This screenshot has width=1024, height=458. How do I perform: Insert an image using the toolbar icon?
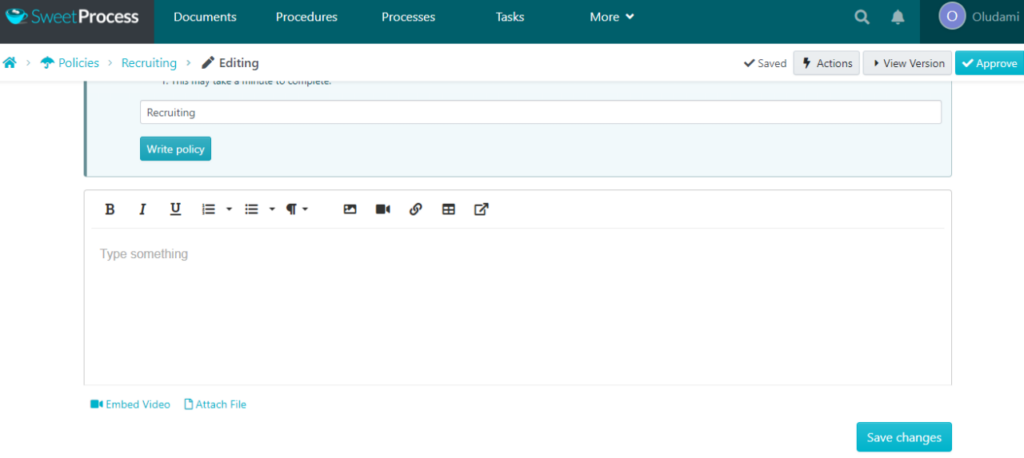coord(350,209)
